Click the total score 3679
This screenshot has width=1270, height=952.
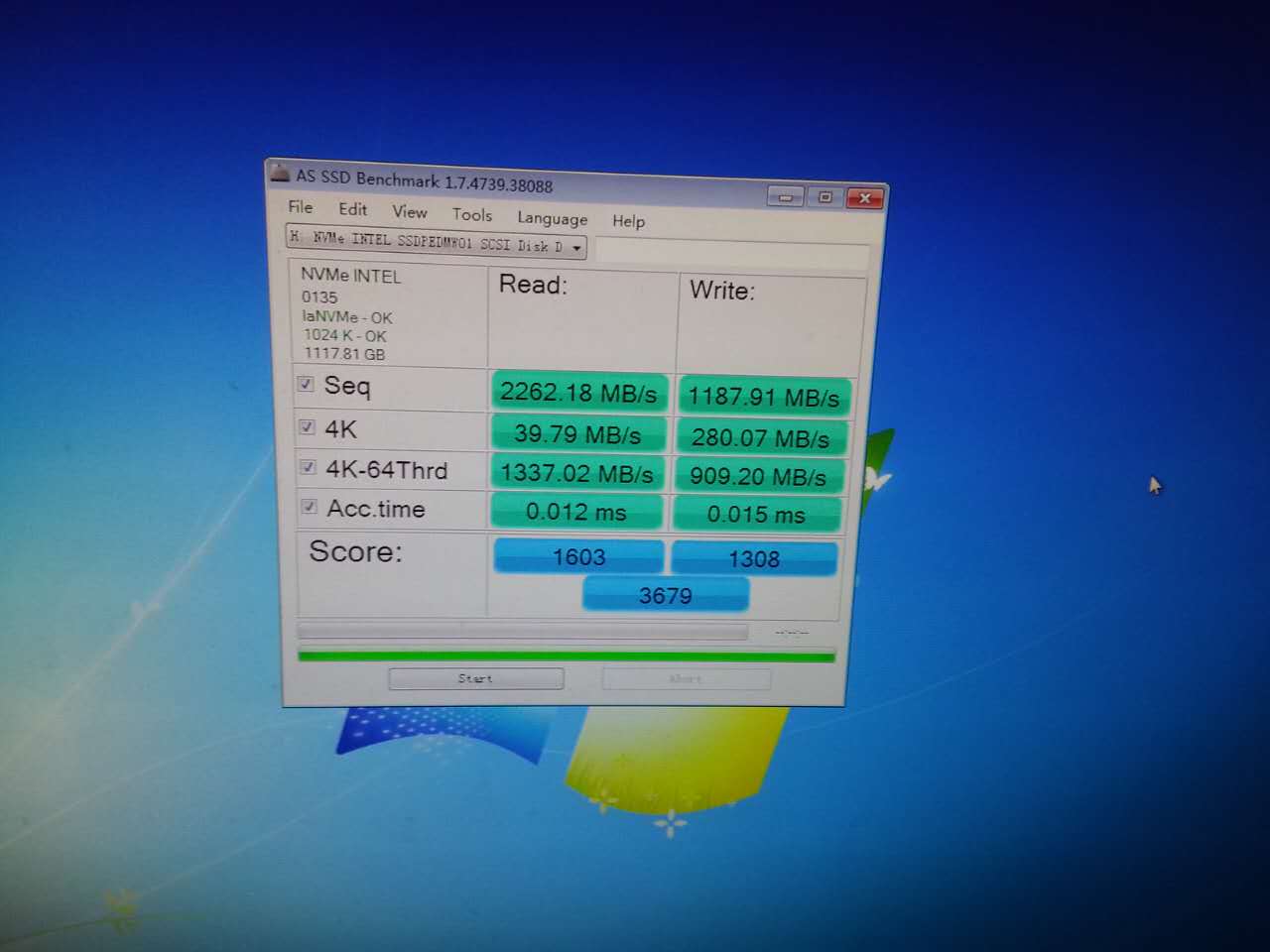pos(665,595)
